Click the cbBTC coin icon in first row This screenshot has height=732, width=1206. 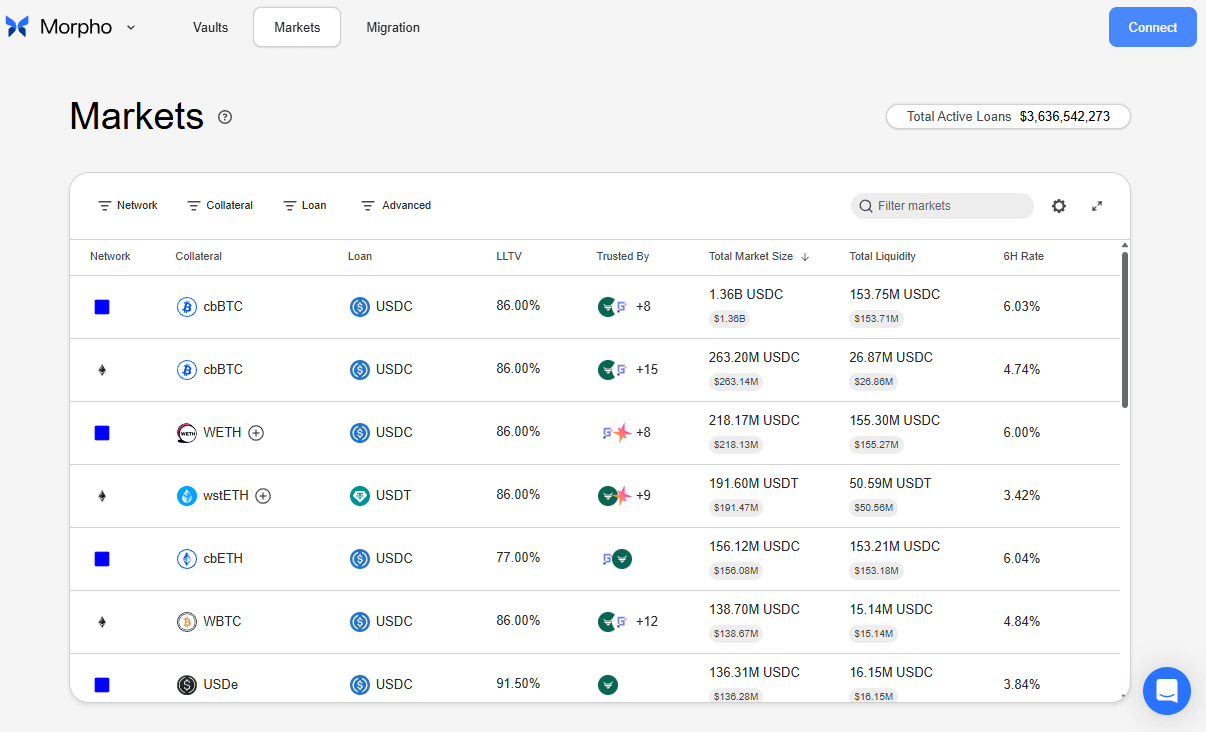click(x=186, y=307)
